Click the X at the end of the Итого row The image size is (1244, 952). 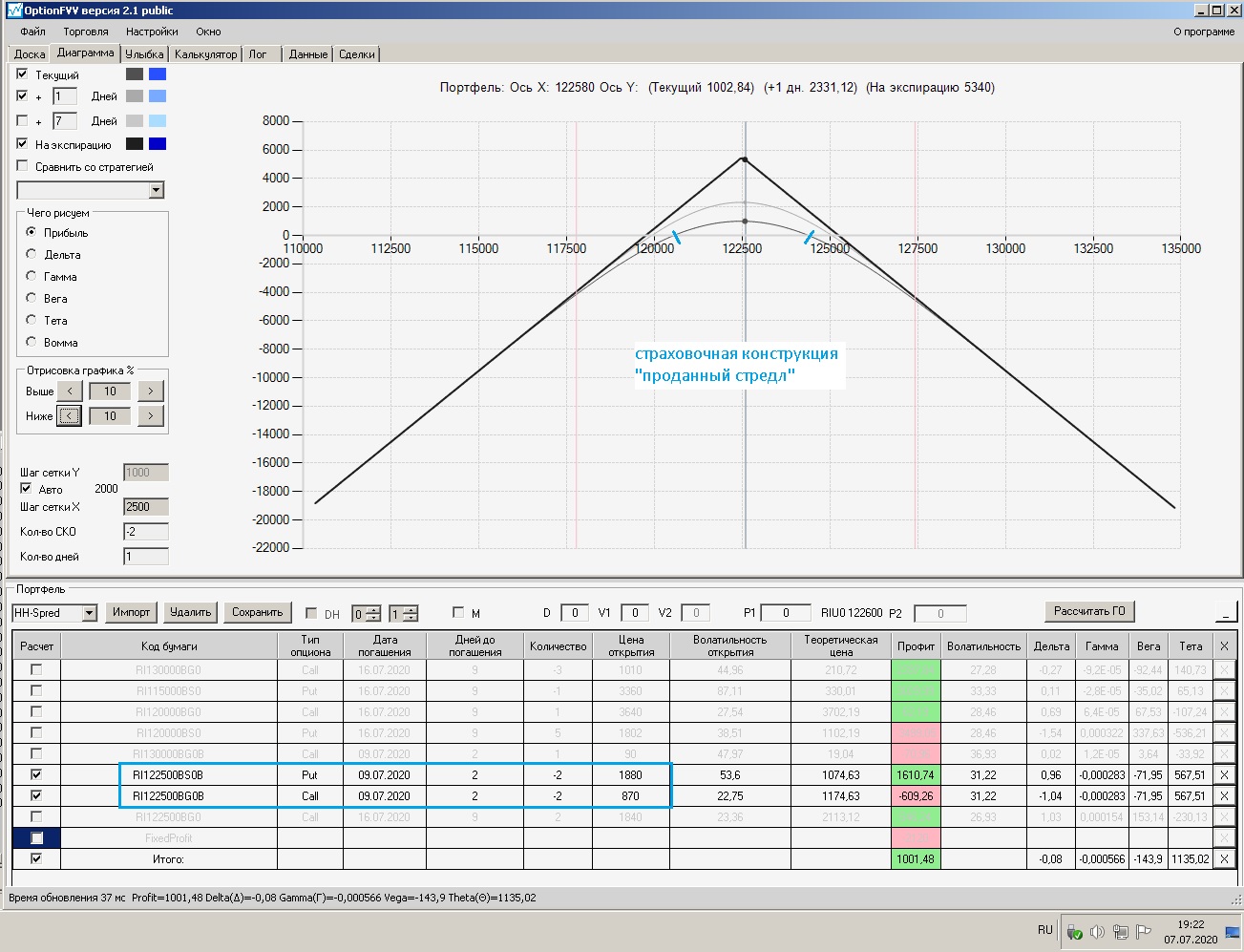(x=1224, y=859)
